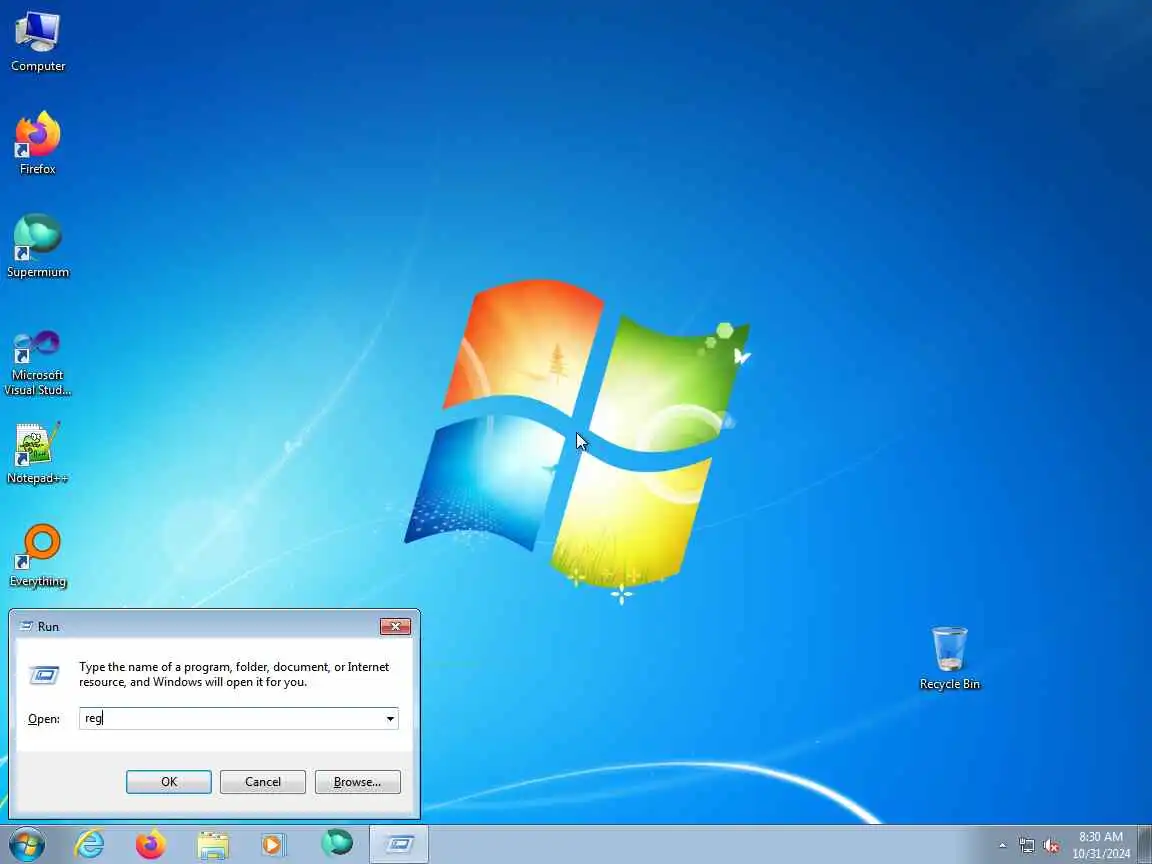Click the Run taskbar button
Screen dimensions: 1152x864
point(398,844)
